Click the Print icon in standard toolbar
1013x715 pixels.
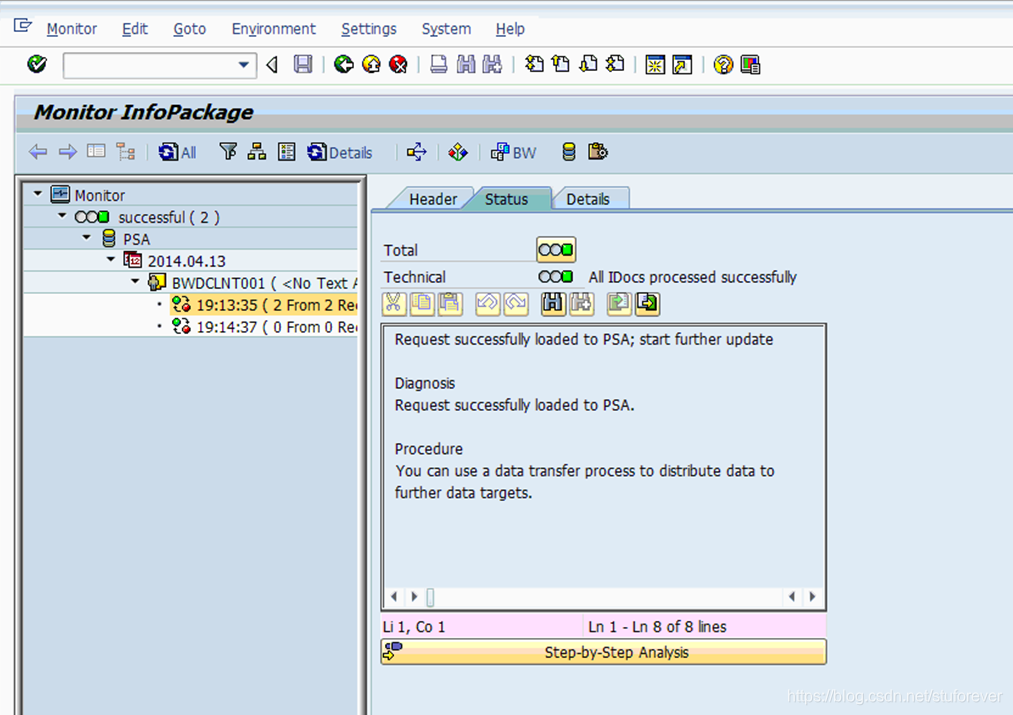(x=439, y=64)
